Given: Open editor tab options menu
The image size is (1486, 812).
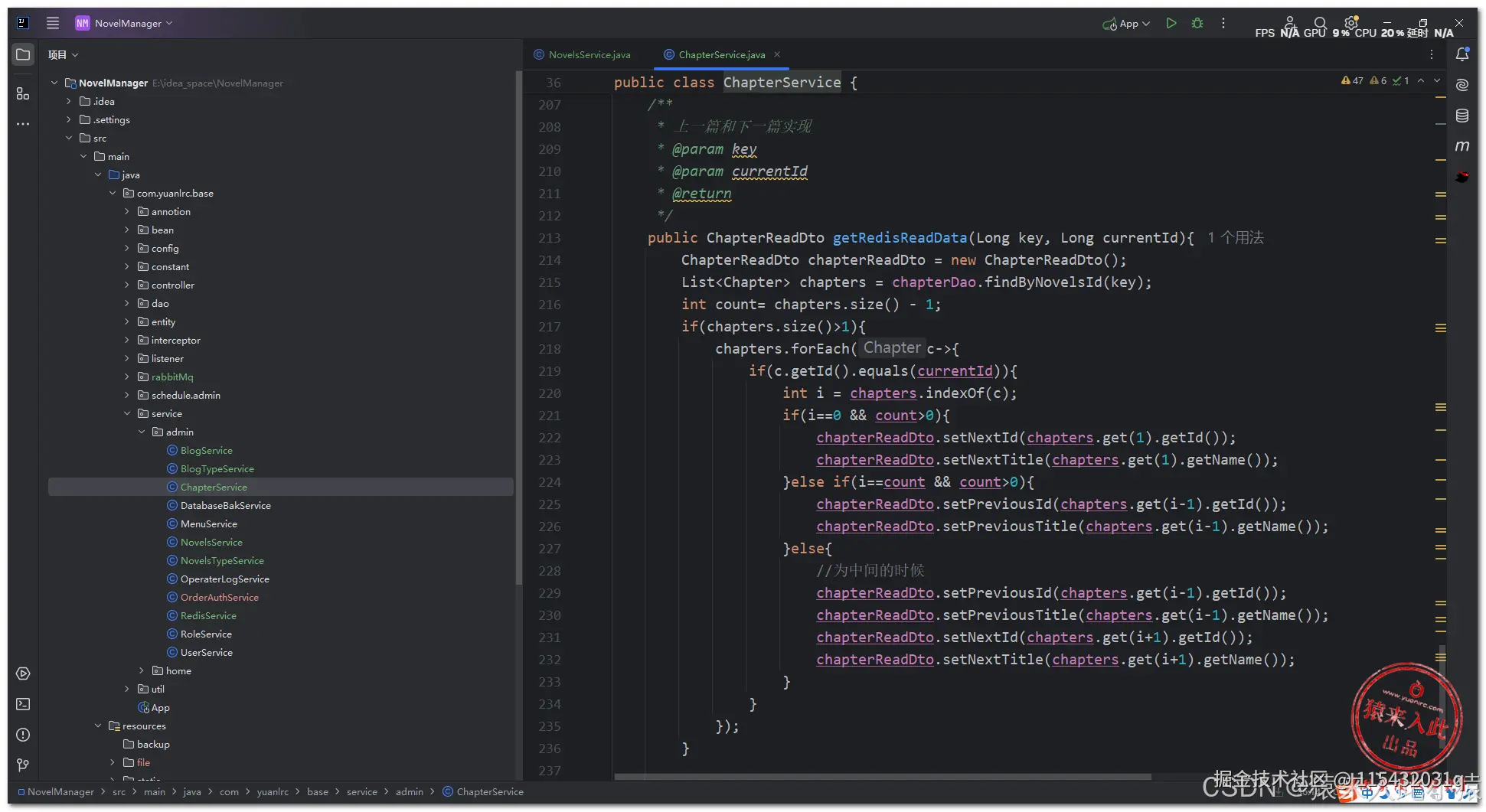Looking at the screenshot, I should 1431,54.
